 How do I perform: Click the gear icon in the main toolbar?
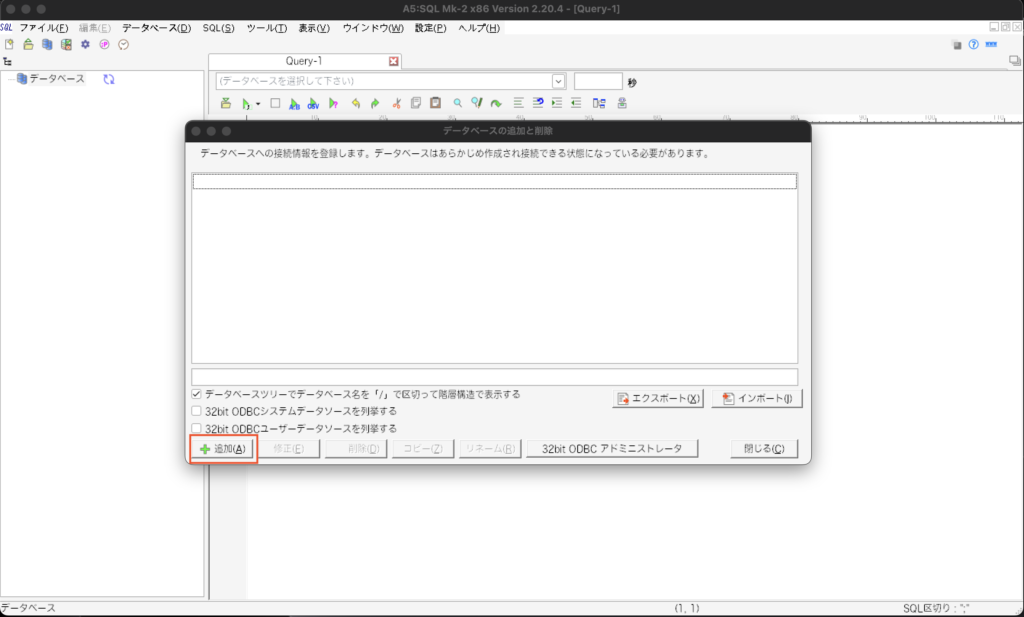[85, 45]
